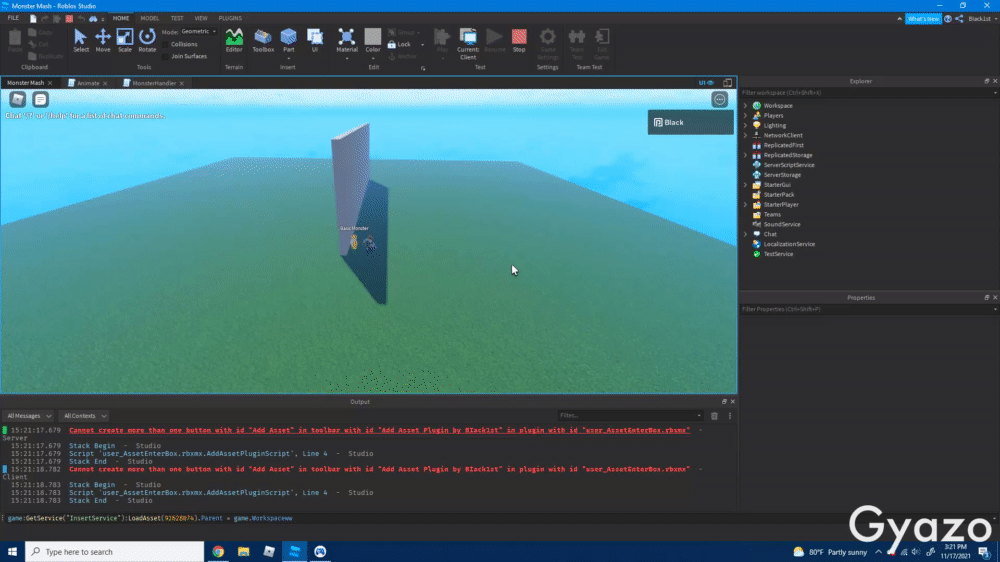This screenshot has width=1000, height=562.
Task: Open the Mode Geometric dropdown
Action: [198, 31]
